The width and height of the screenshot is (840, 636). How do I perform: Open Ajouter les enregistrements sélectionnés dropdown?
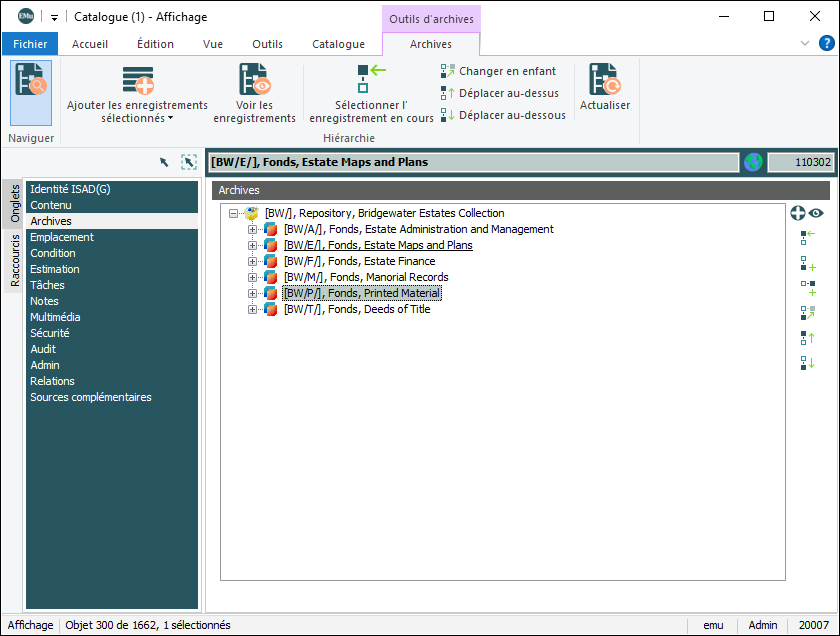click(x=137, y=111)
